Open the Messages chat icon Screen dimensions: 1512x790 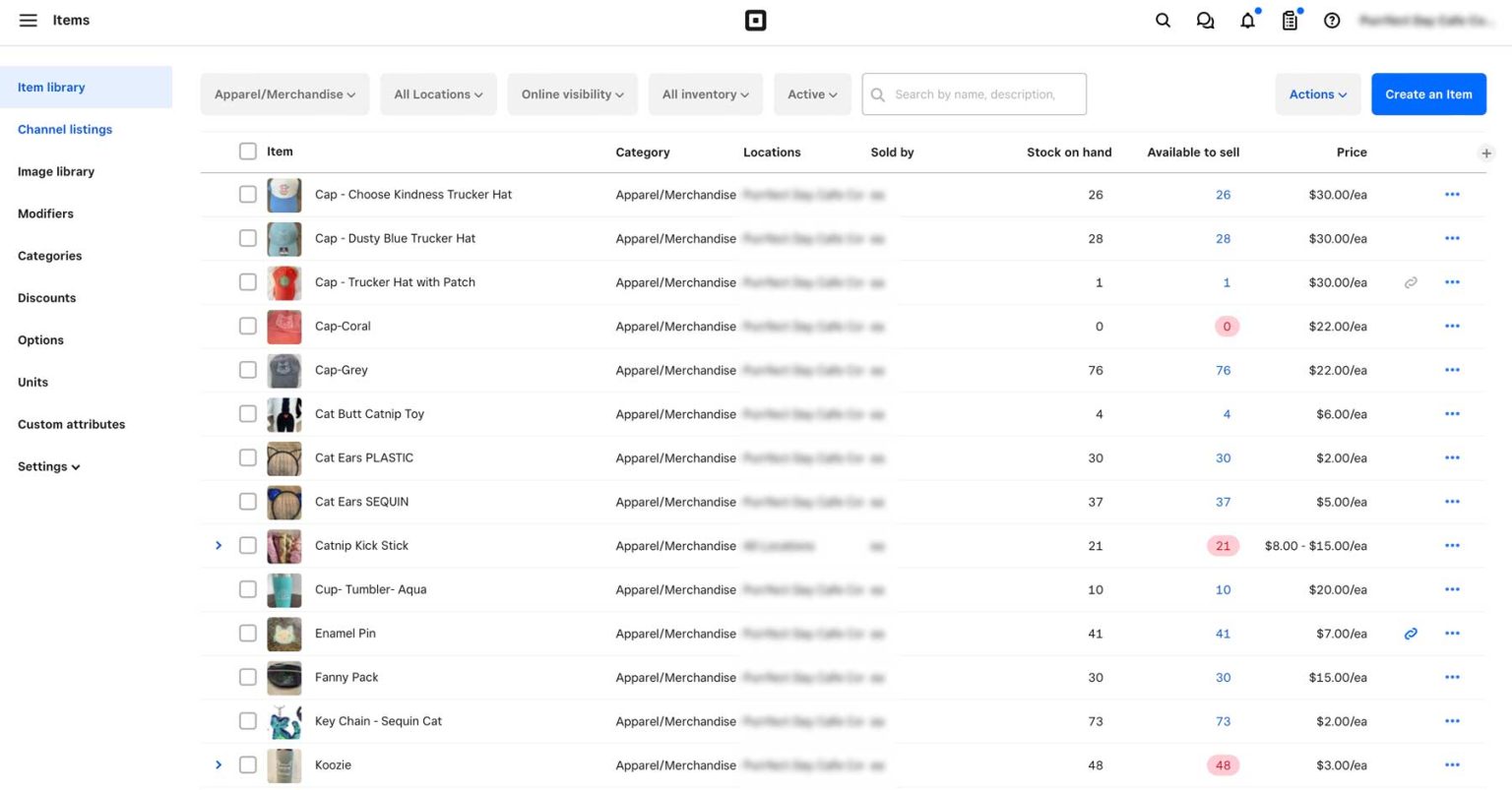pyautogui.click(x=1205, y=20)
